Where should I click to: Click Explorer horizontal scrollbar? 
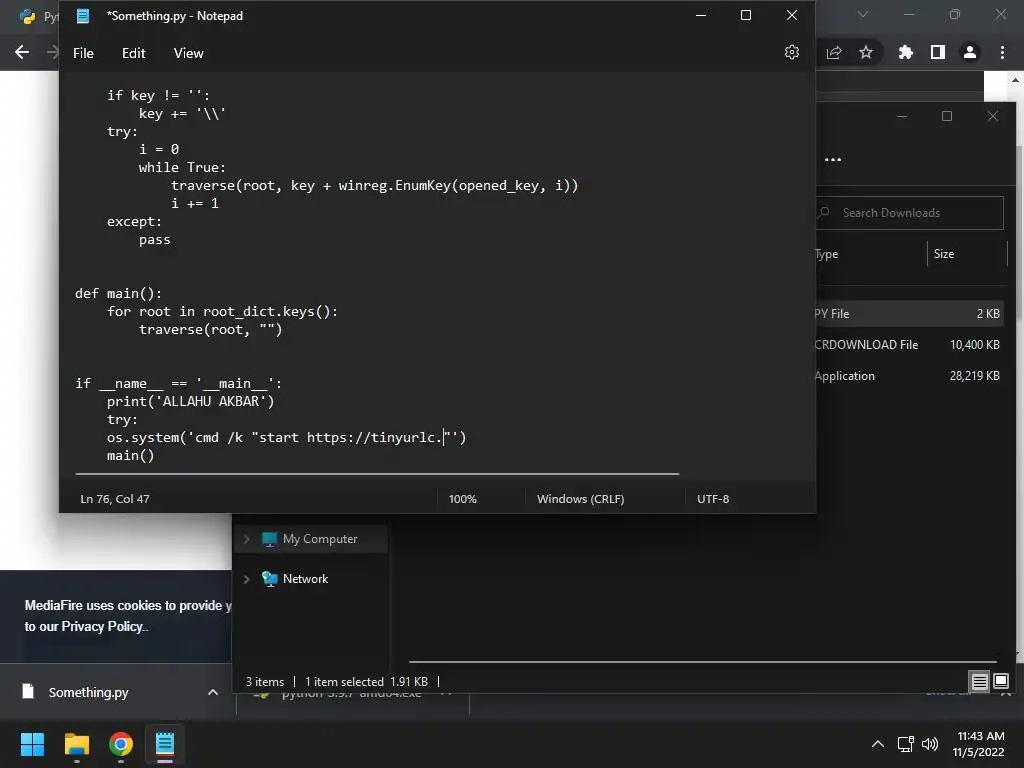[x=703, y=662]
